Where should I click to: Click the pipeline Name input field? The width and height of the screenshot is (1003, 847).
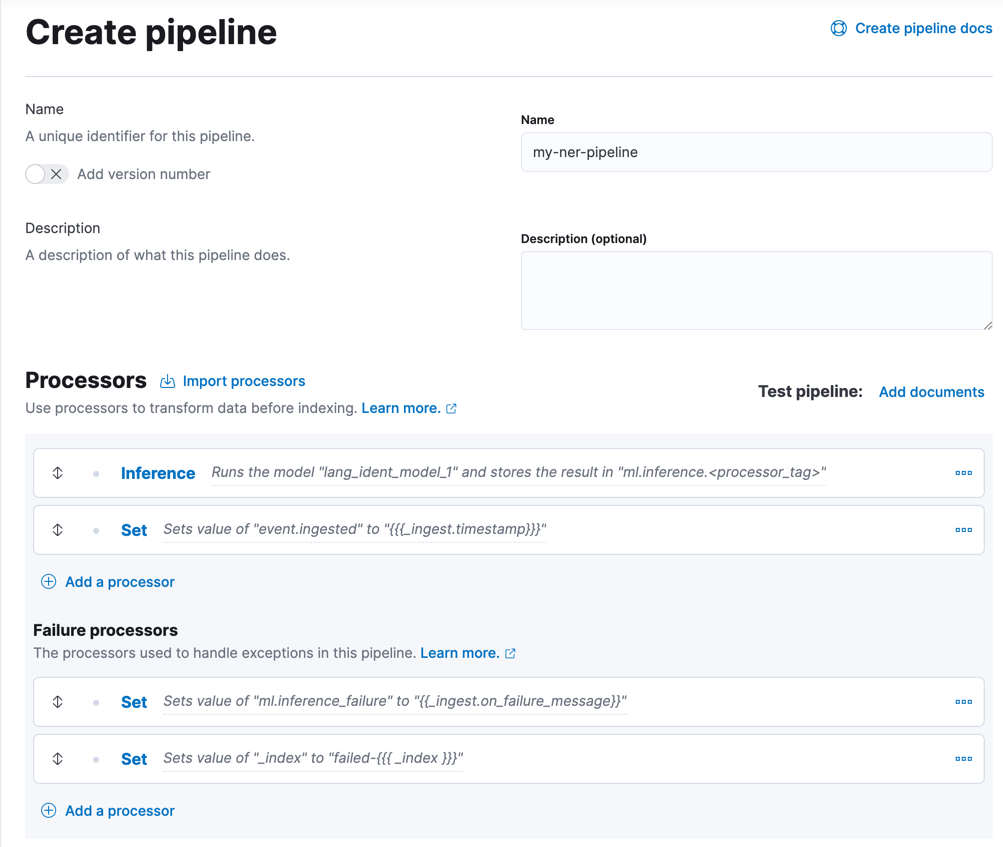point(755,152)
